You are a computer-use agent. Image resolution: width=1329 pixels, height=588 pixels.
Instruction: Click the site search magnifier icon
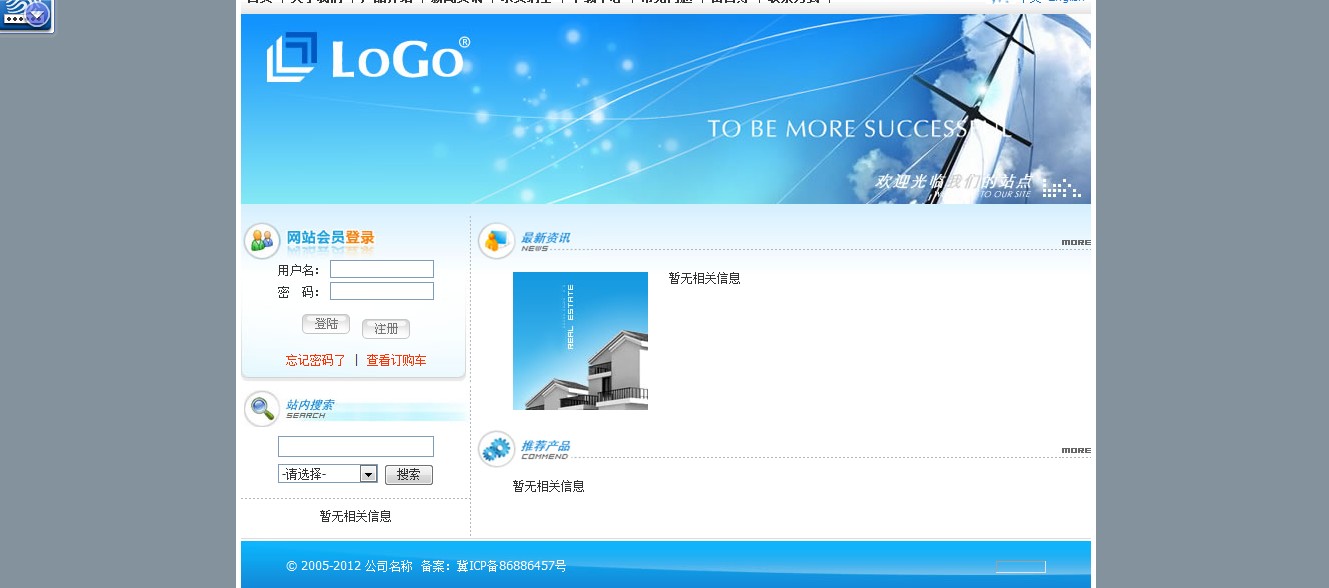[262, 409]
